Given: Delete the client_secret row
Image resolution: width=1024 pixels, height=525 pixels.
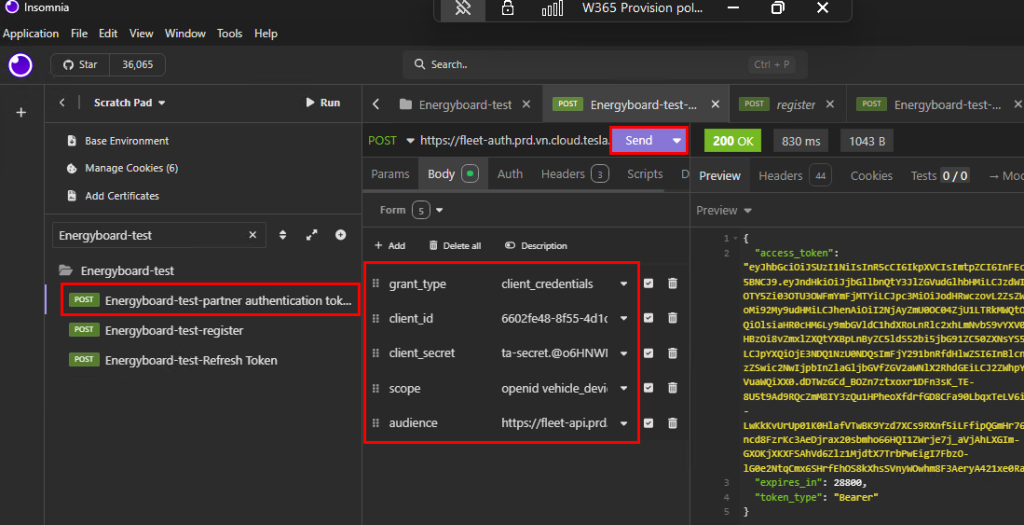Looking at the screenshot, I should tap(673, 353).
